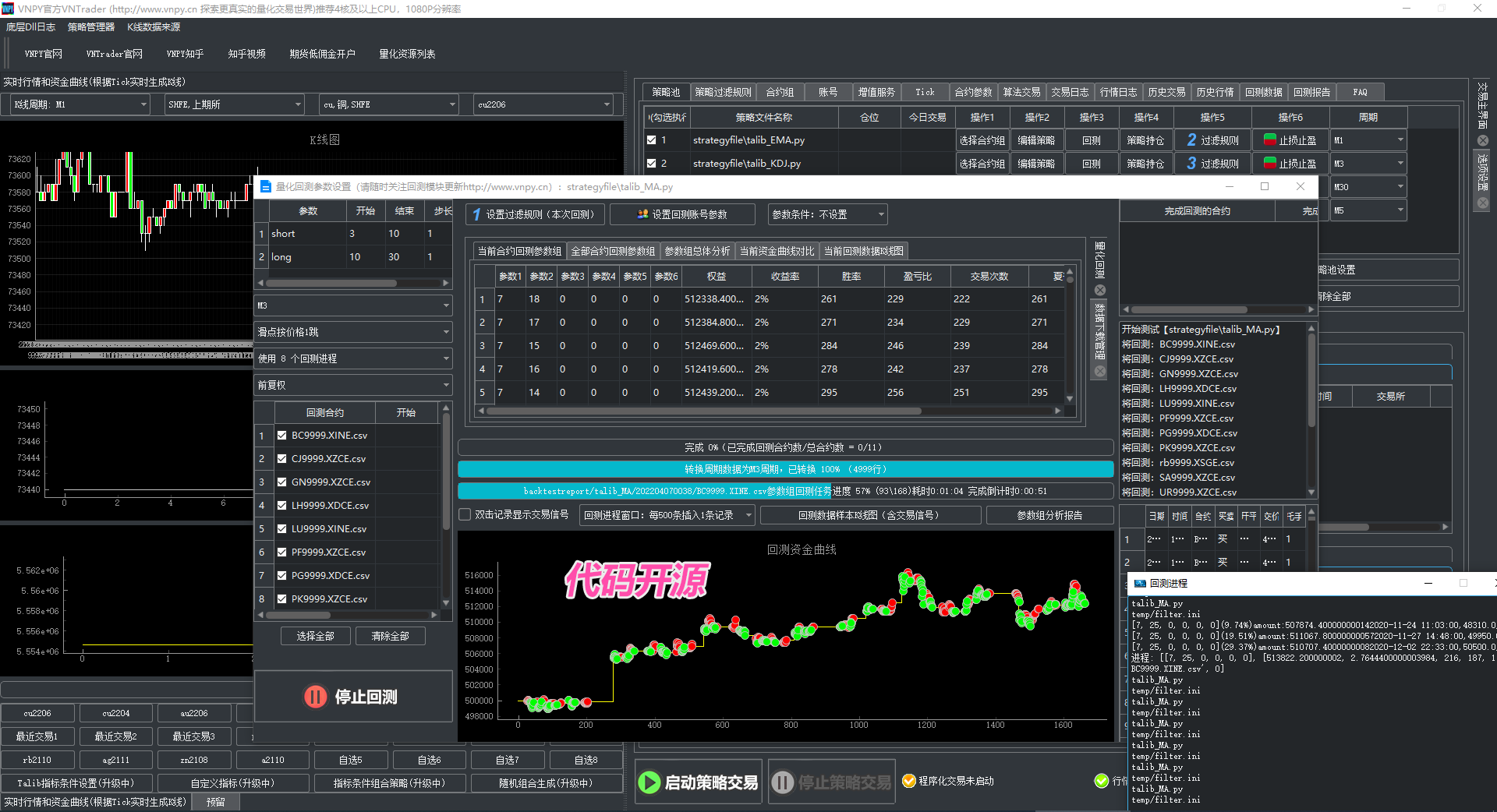Image resolution: width=1497 pixels, height=812 pixels.
Task: Click the 选择全部 button
Action: coord(315,636)
